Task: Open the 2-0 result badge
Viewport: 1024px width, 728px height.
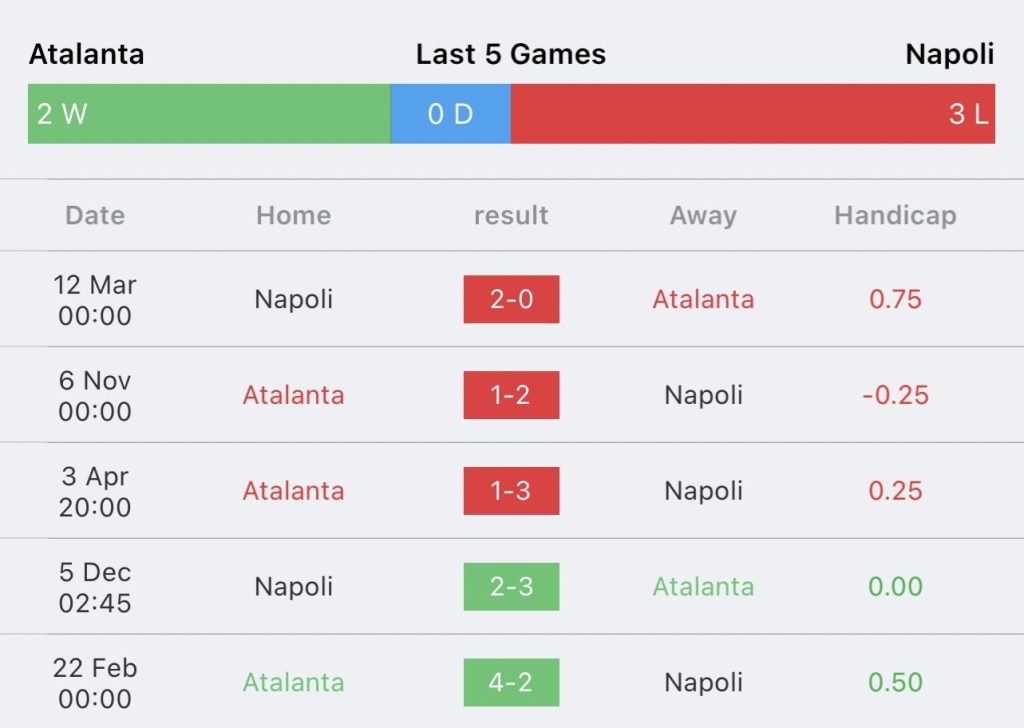Action: 511,299
